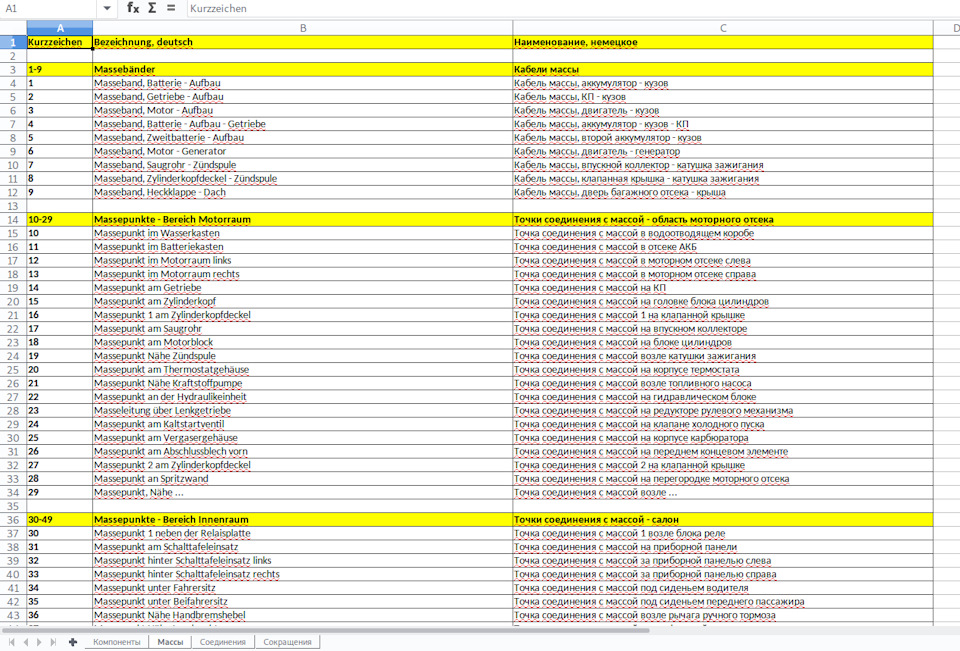This screenshot has height=651, width=960.
Task: Select cell 'Bezeichnung, deutsch'
Action: point(303,42)
